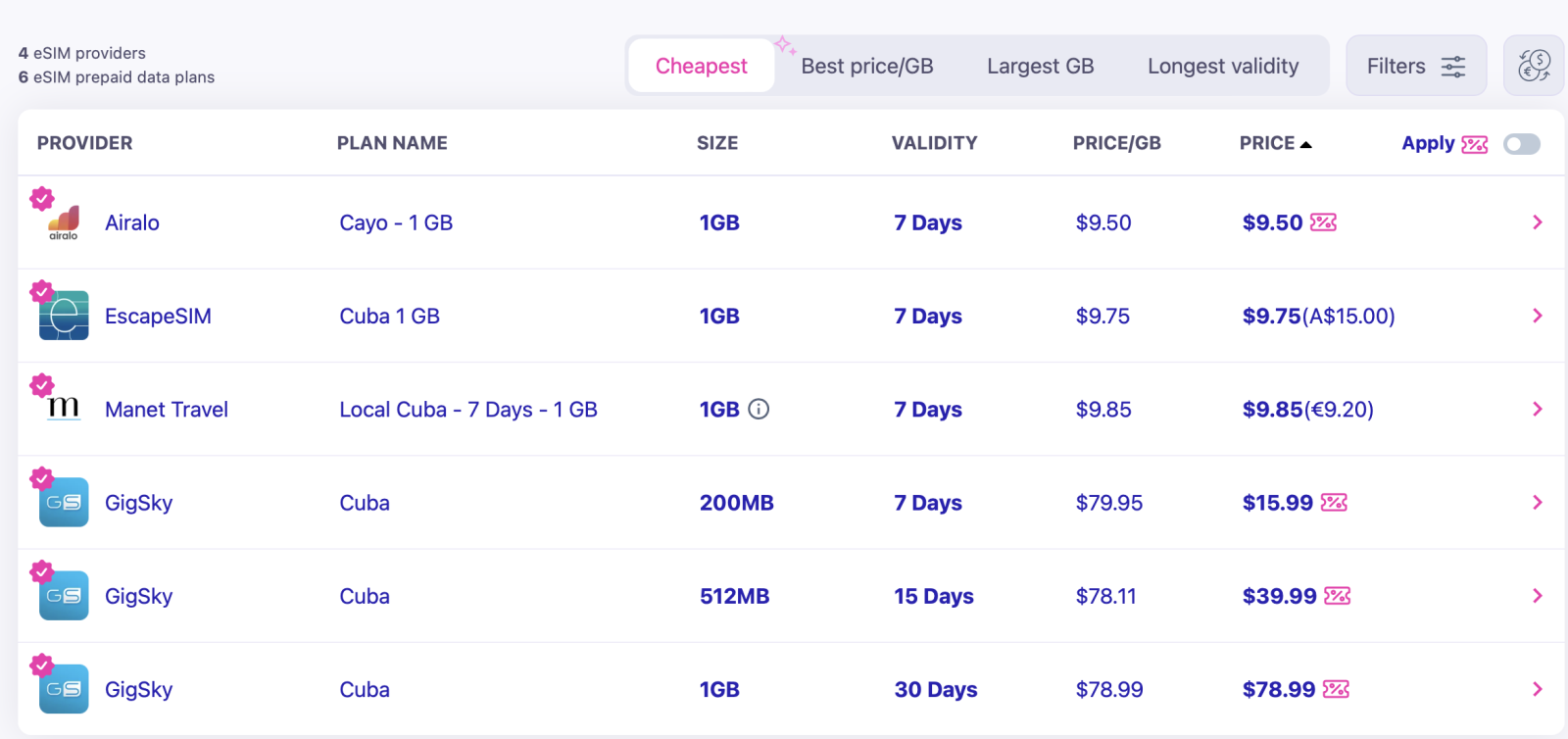Click the Manet Travel logo icon
Screen dimensions: 1568x739
(x=64, y=409)
